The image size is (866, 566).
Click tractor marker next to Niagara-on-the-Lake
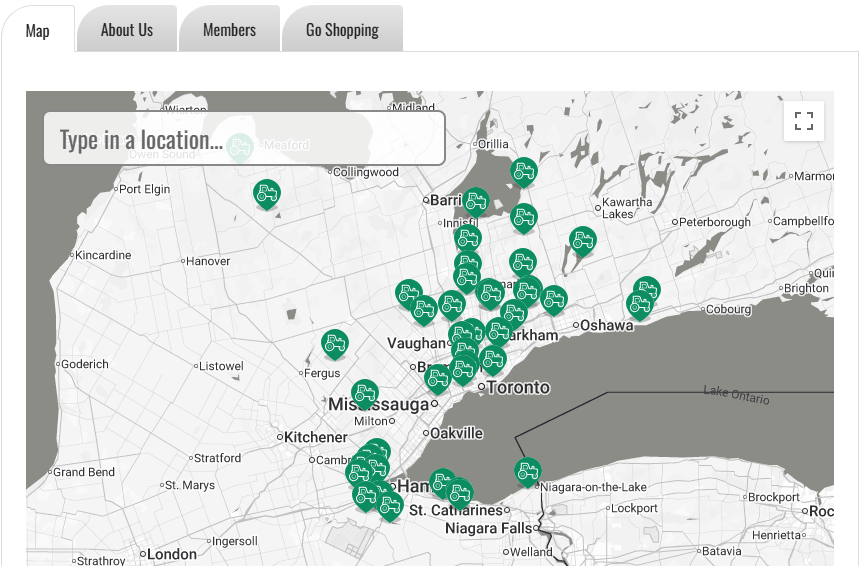[x=527, y=469]
